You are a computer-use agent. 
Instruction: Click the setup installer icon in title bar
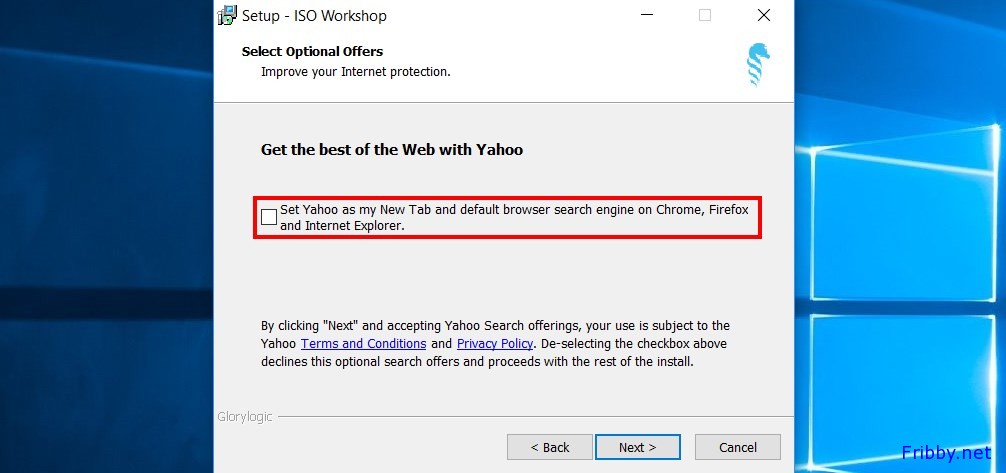(227, 15)
